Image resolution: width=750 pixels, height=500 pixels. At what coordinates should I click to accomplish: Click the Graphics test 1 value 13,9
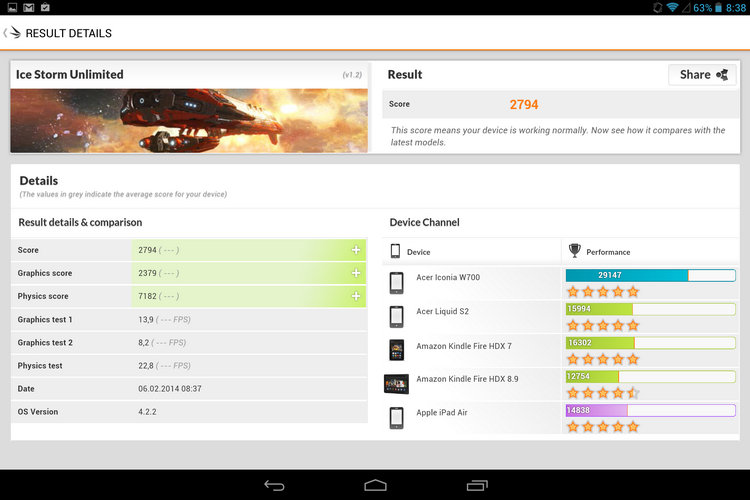tap(146, 319)
